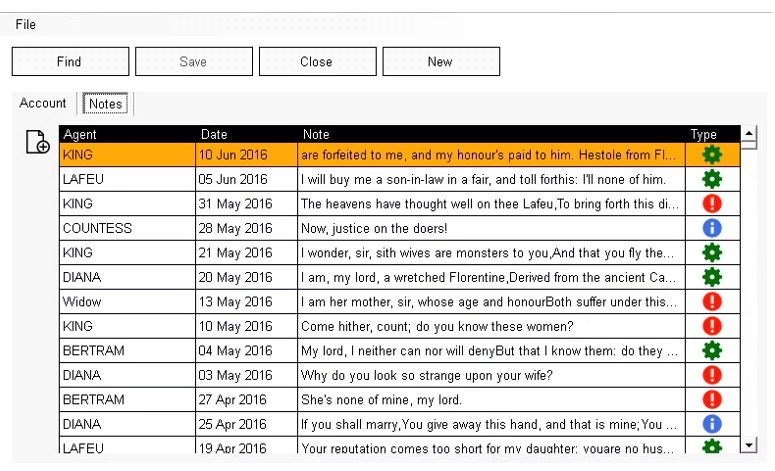
Task: Switch to the Account tab
Action: tap(43, 103)
